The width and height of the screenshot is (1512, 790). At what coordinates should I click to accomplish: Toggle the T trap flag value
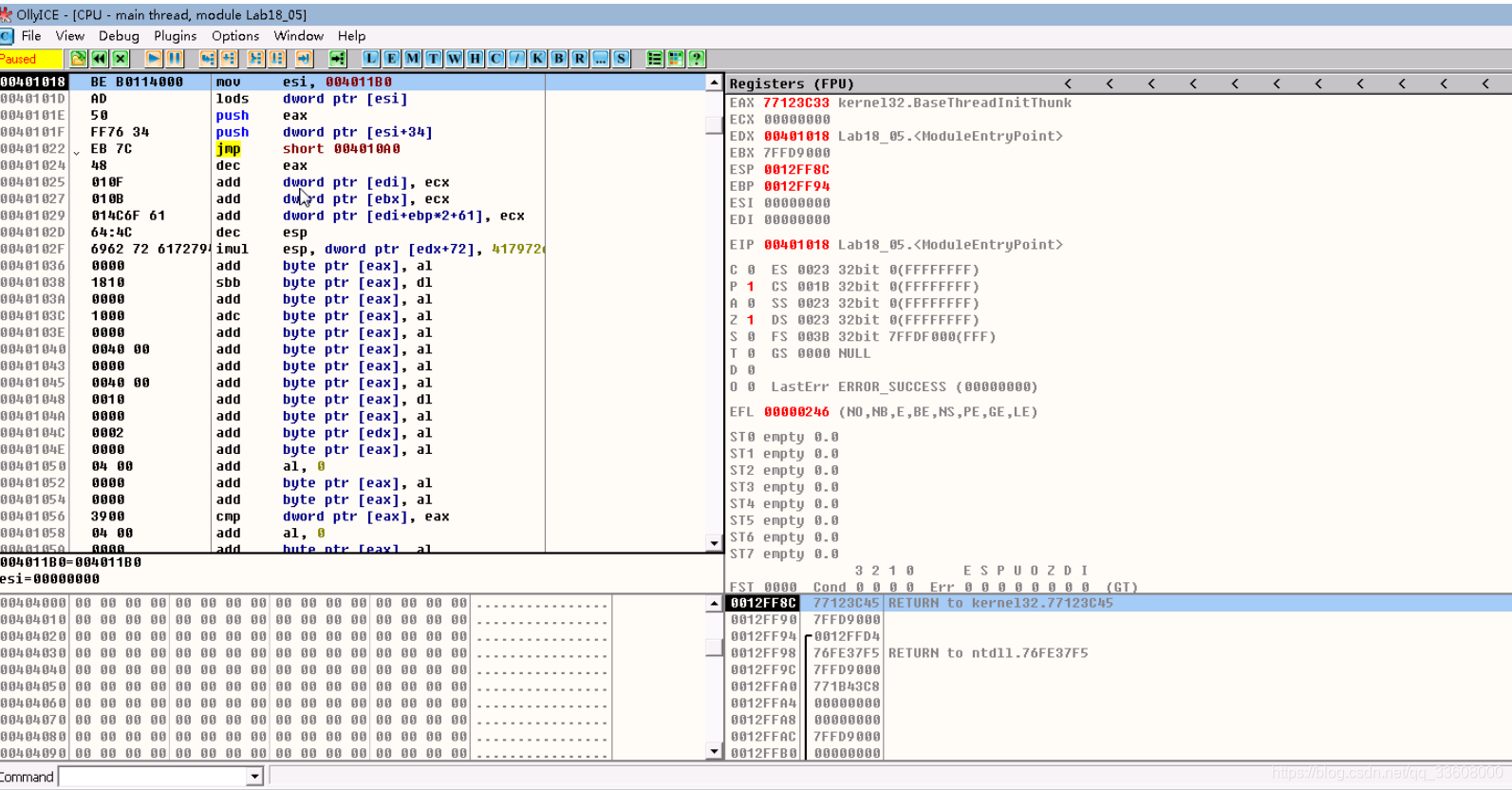tap(751, 353)
